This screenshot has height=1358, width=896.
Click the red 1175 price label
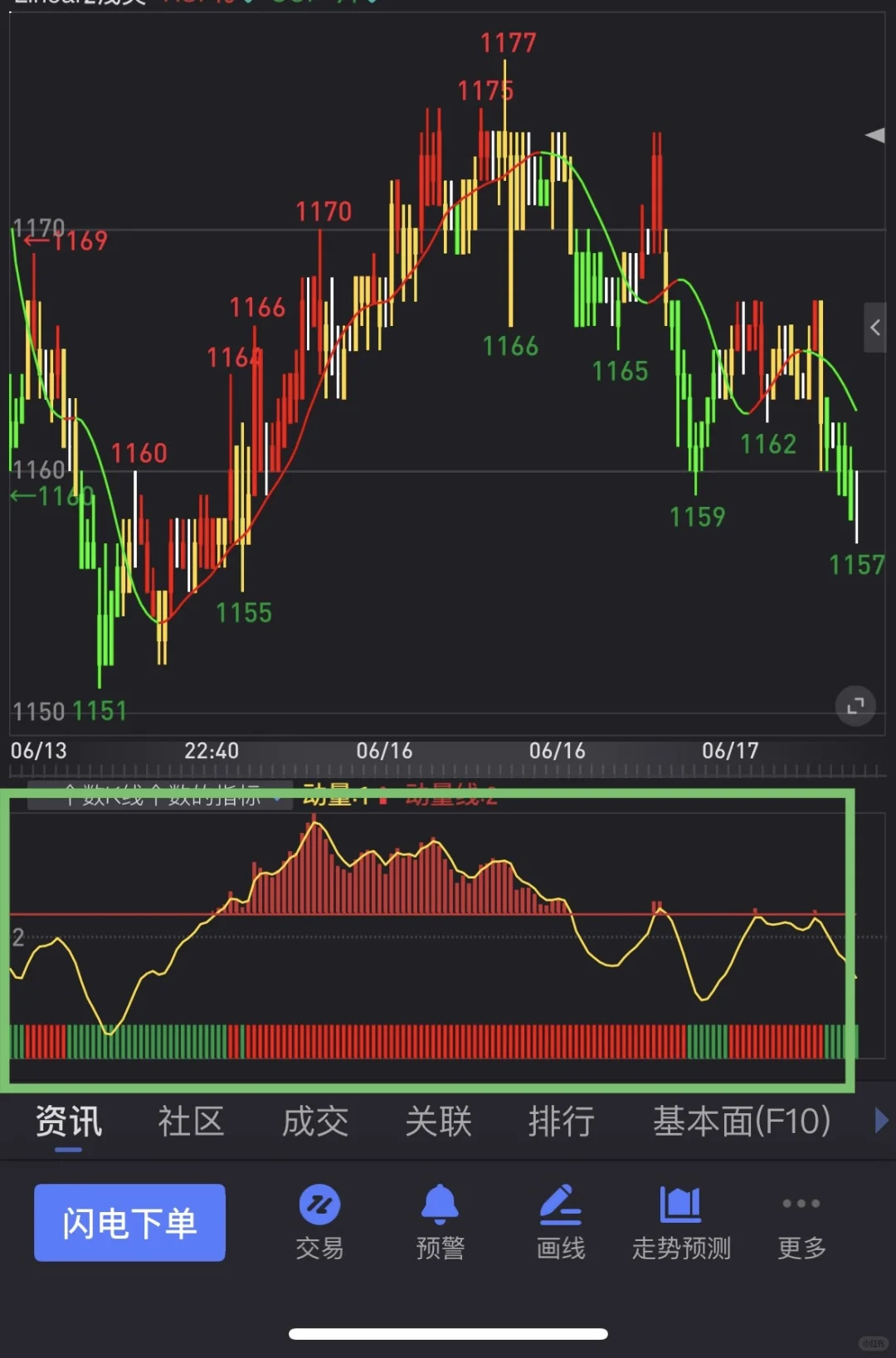[x=486, y=90]
